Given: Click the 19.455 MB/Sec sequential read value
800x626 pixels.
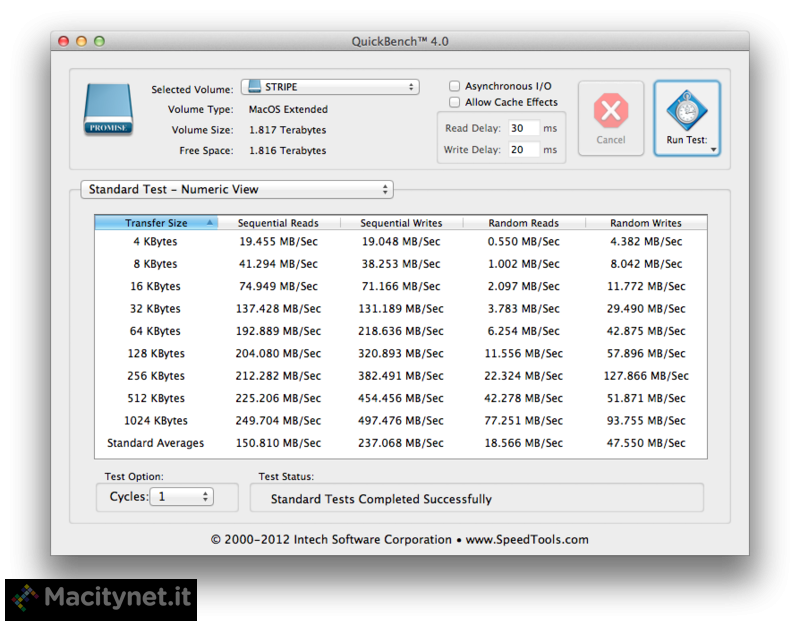Looking at the screenshot, I should click(279, 241).
